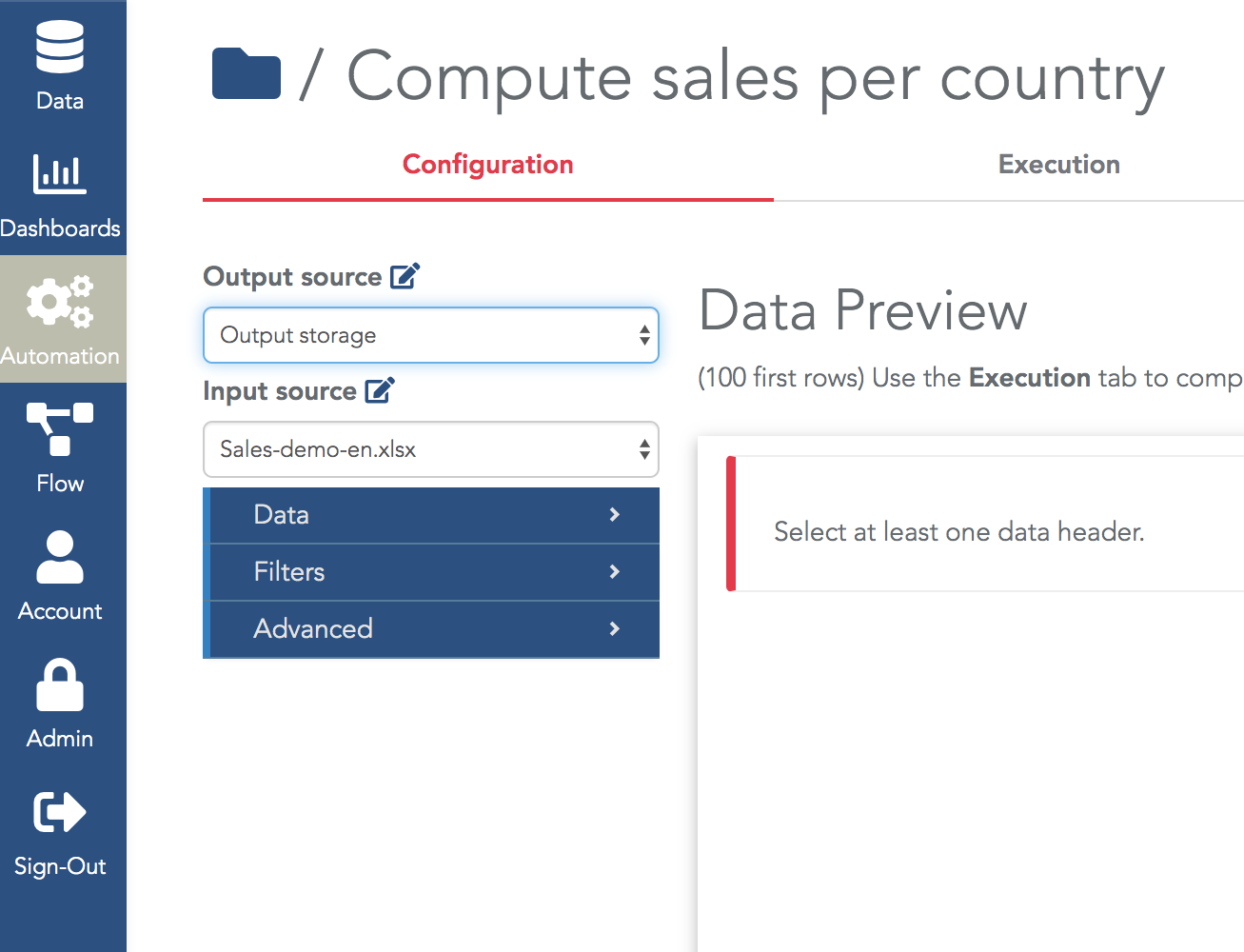Click the 'Compute sales per country' title
This screenshot has height=952, width=1244.
(756, 78)
